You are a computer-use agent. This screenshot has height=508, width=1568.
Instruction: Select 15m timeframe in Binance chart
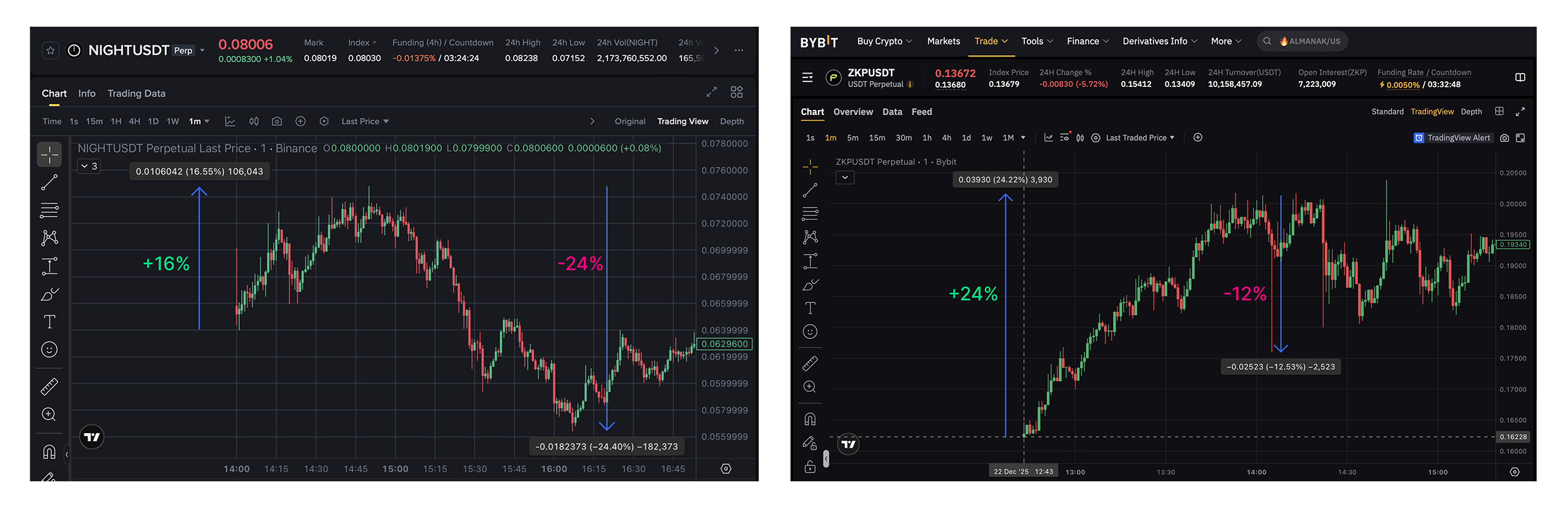(94, 121)
